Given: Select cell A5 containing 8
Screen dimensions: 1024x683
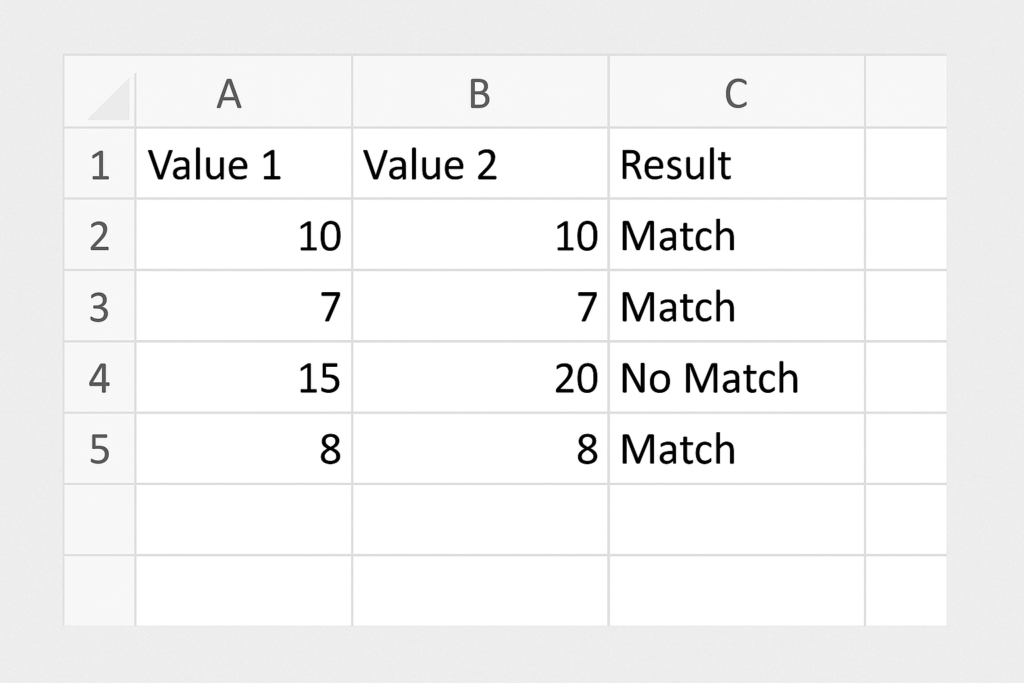Looking at the screenshot, I should click(244, 449).
